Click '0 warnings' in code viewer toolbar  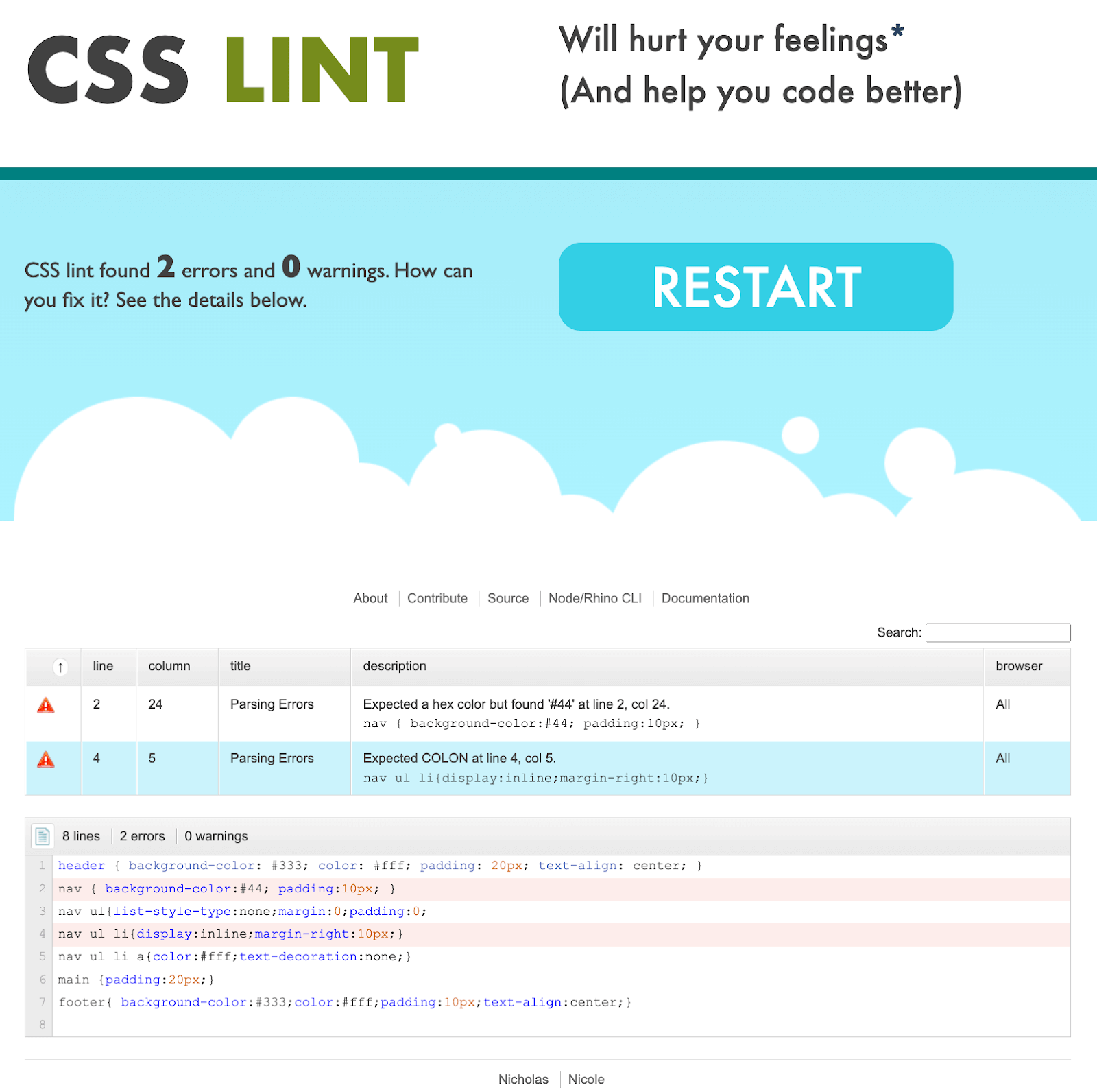(x=216, y=836)
